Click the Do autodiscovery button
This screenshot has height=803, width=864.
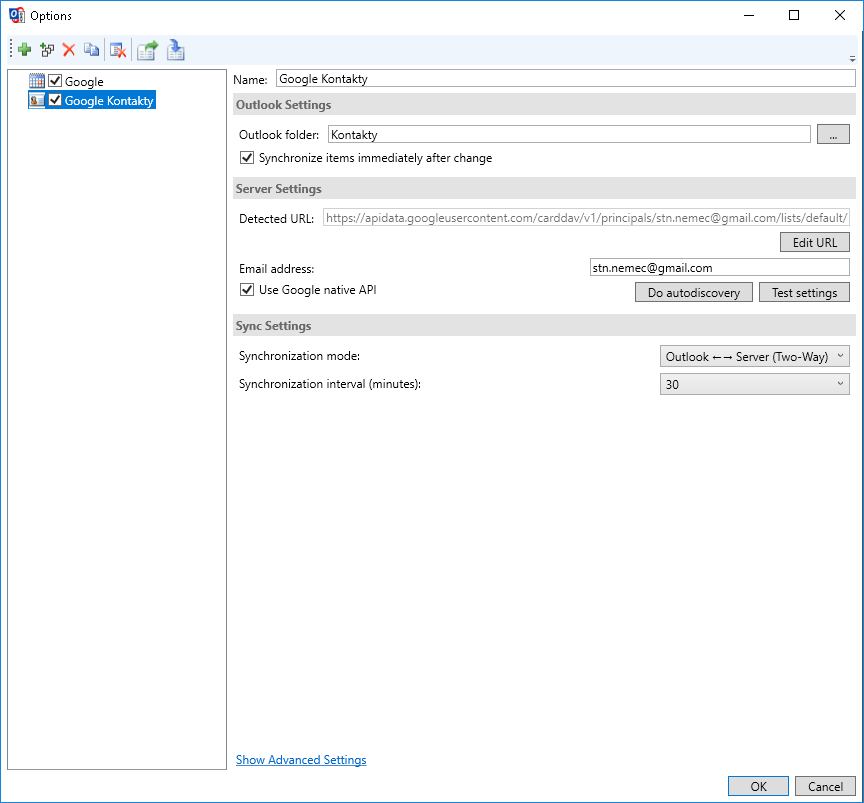693,293
